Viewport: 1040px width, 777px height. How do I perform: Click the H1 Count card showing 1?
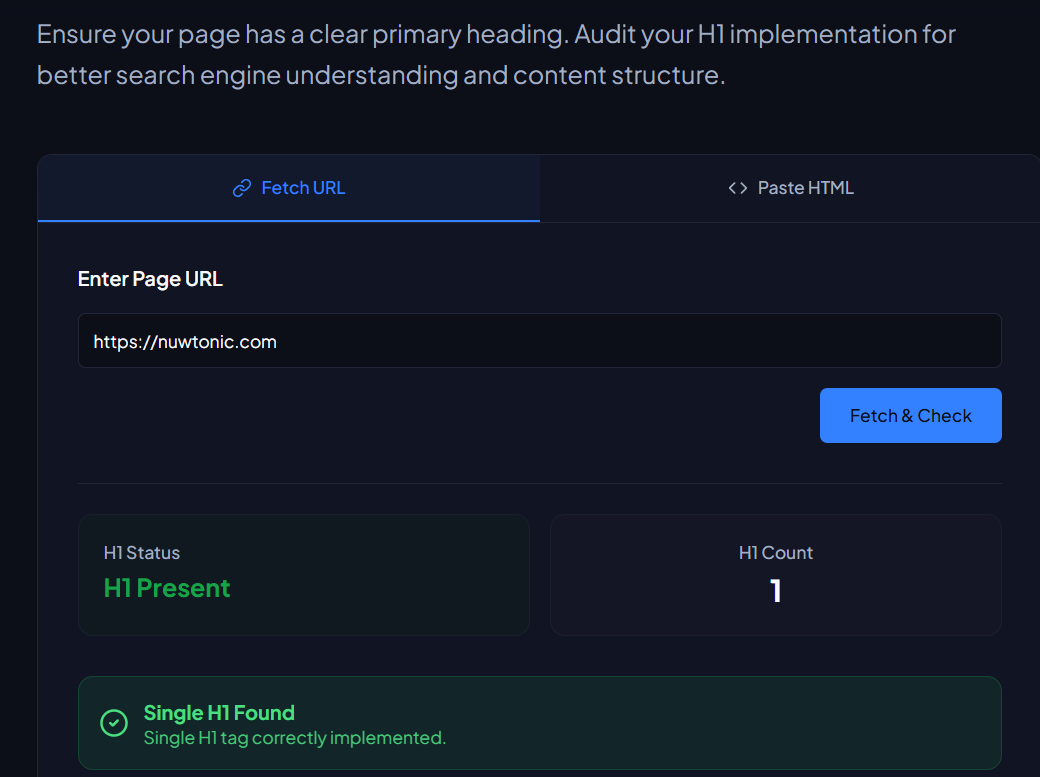tap(776, 574)
